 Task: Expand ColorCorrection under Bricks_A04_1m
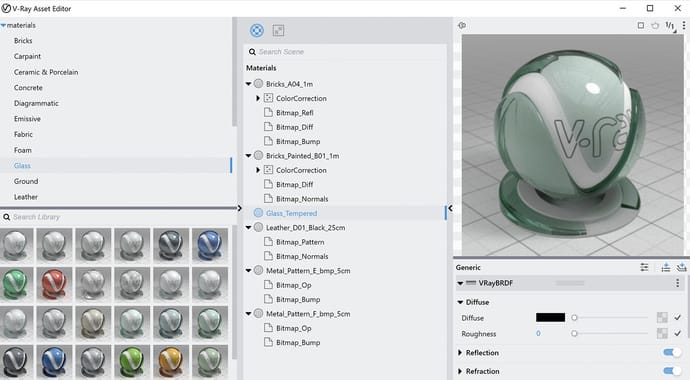point(258,98)
